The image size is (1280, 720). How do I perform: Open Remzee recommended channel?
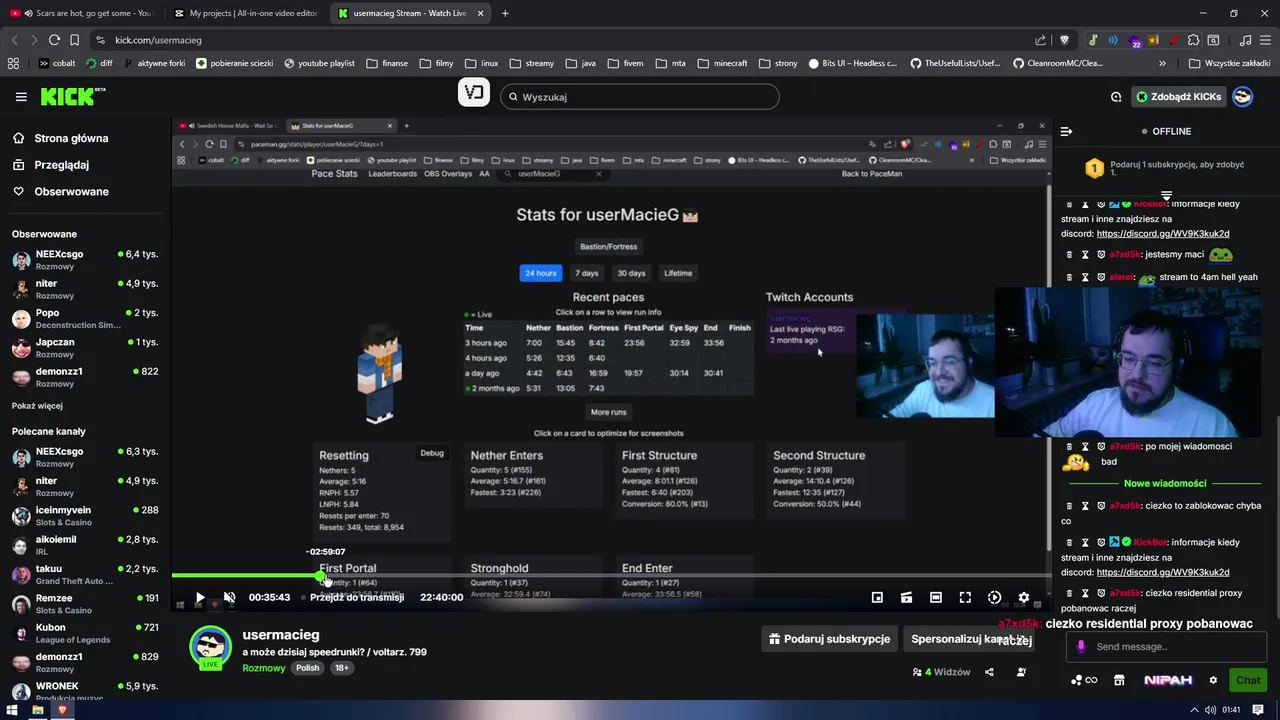[84, 604]
